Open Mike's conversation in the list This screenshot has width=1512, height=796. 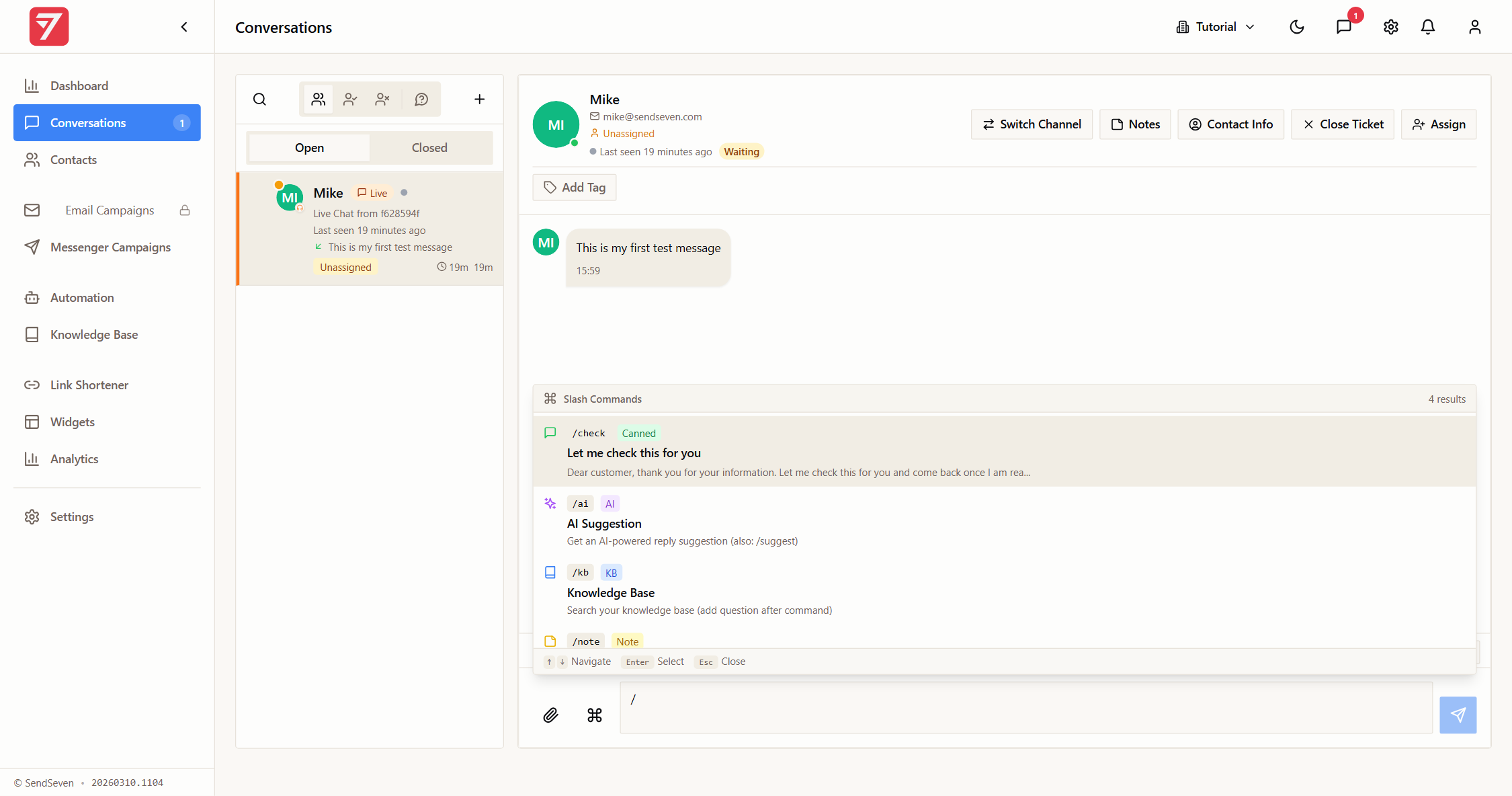(x=370, y=229)
